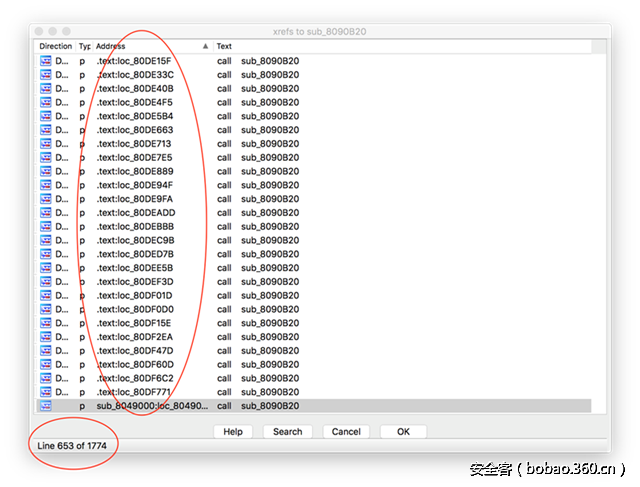The height and width of the screenshot is (487, 640).
Task: Click xref icon for loc_80DF15E row
Action: pos(46,323)
